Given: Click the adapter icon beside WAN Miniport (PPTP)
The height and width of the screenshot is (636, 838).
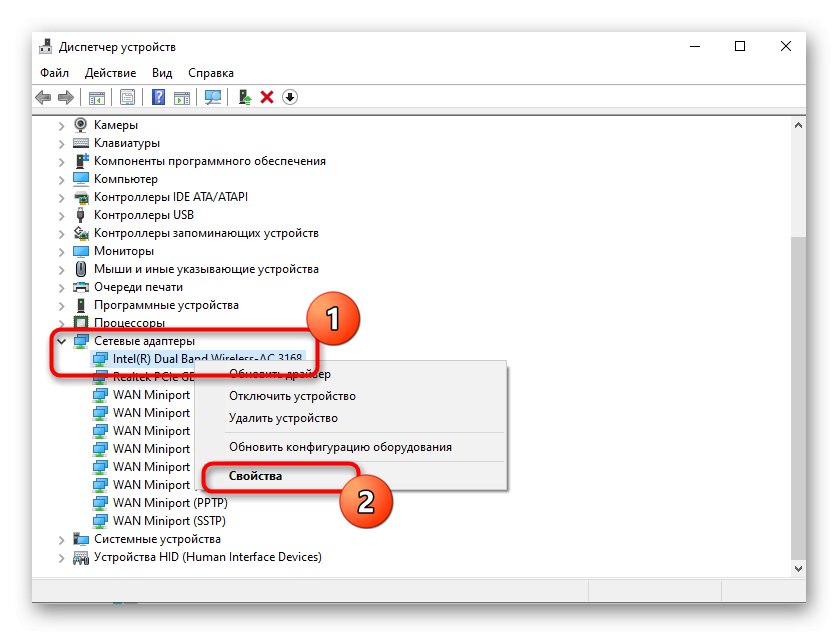Looking at the screenshot, I should (100, 503).
